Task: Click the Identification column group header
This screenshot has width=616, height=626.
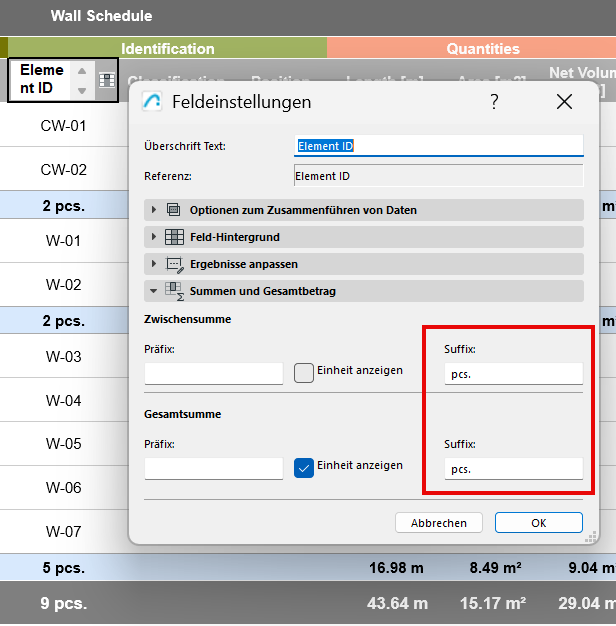Action: pos(167,48)
